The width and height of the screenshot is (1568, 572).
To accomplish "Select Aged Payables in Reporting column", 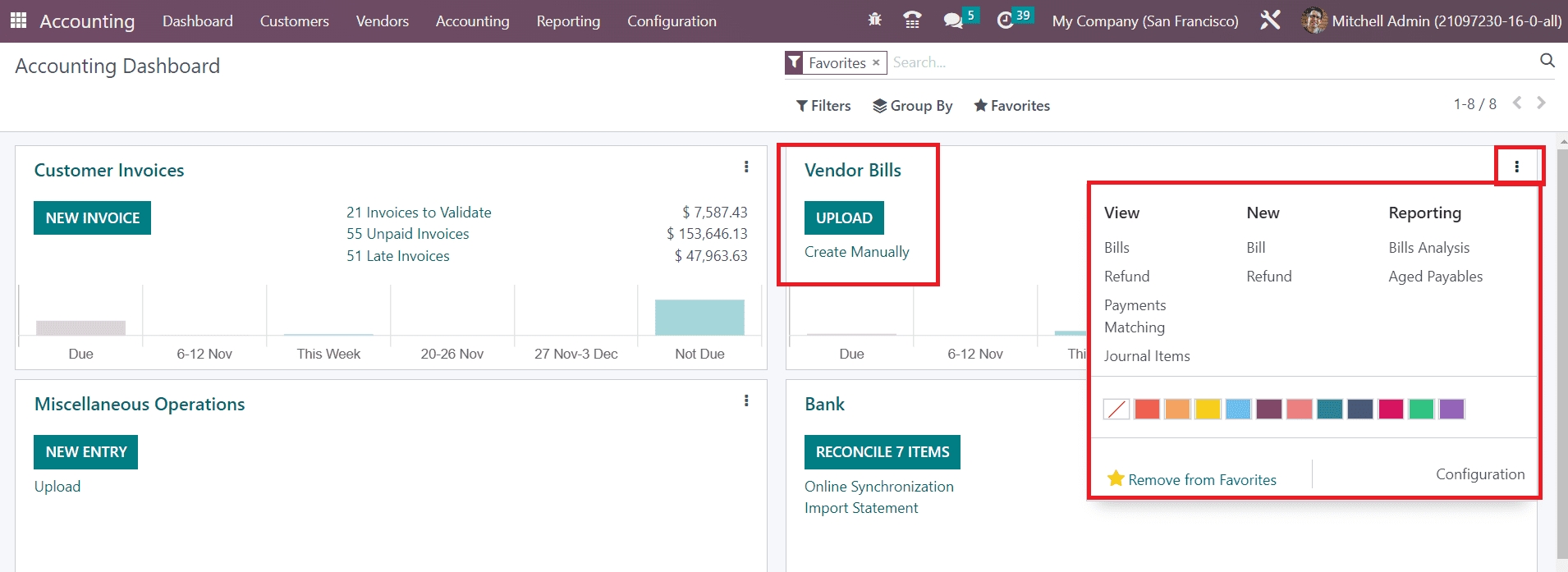I will coord(1435,277).
